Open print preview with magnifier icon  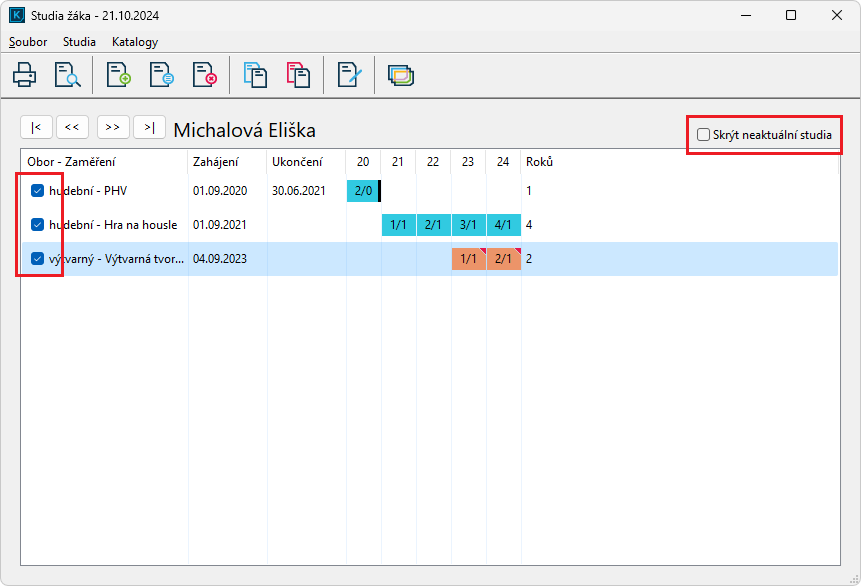point(67,75)
